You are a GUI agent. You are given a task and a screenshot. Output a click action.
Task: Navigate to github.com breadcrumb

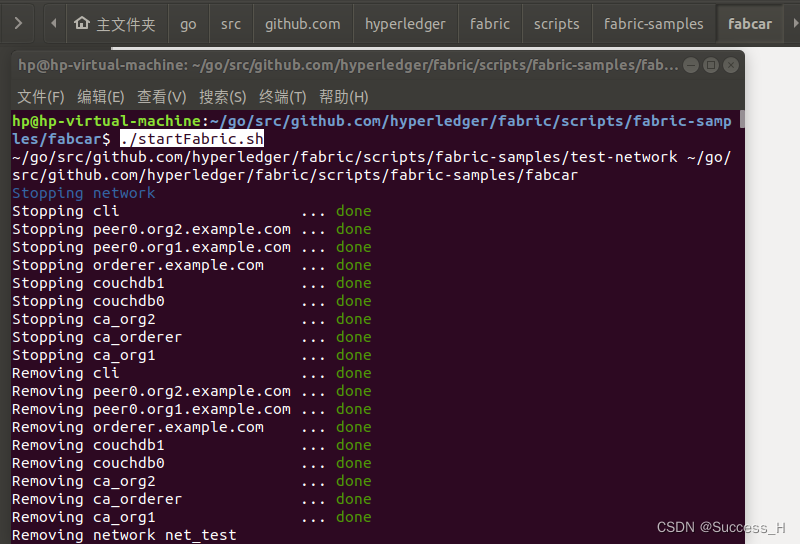pyautogui.click(x=303, y=24)
